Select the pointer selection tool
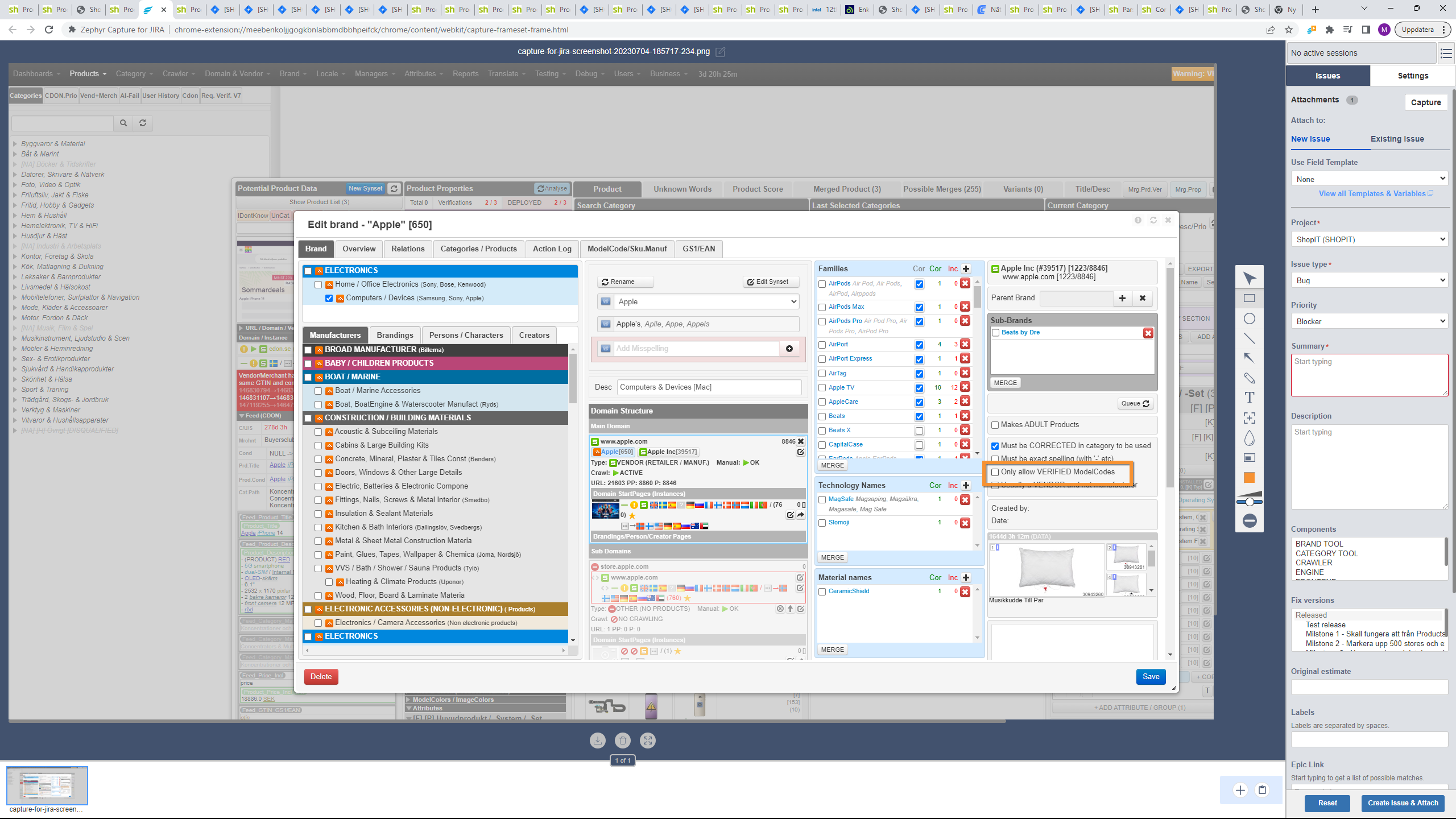The image size is (1456, 819). pos(1249,278)
